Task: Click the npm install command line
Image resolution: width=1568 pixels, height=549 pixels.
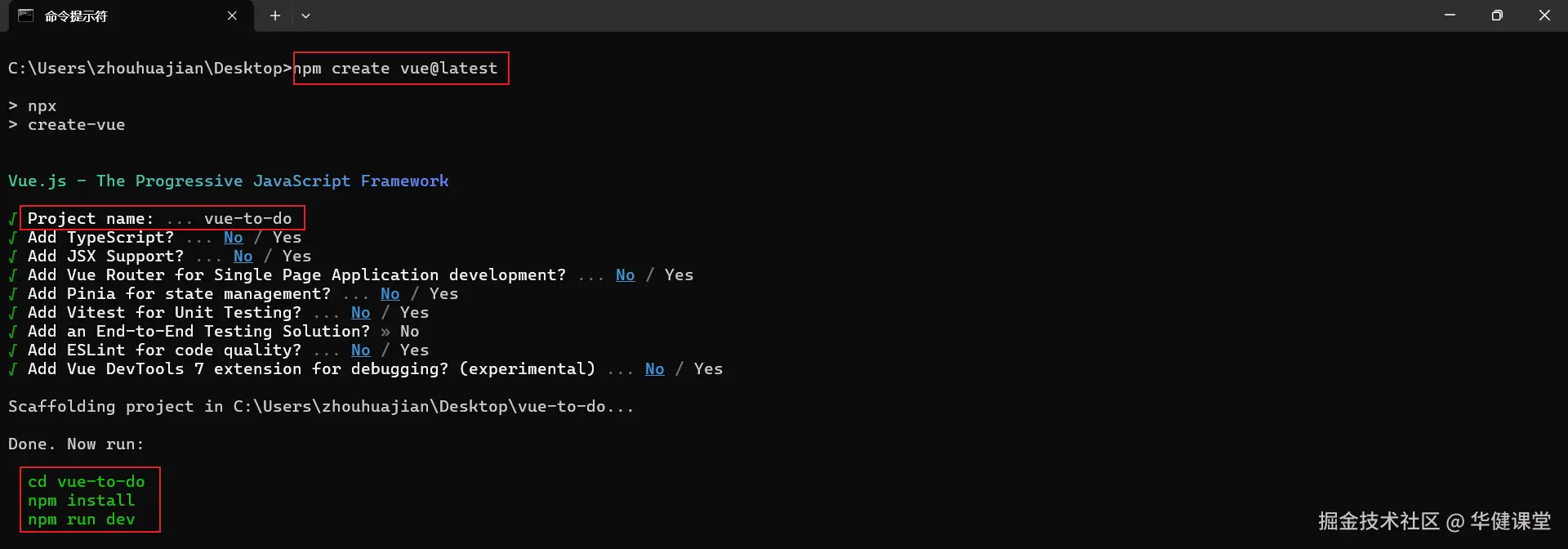Action: [81, 501]
